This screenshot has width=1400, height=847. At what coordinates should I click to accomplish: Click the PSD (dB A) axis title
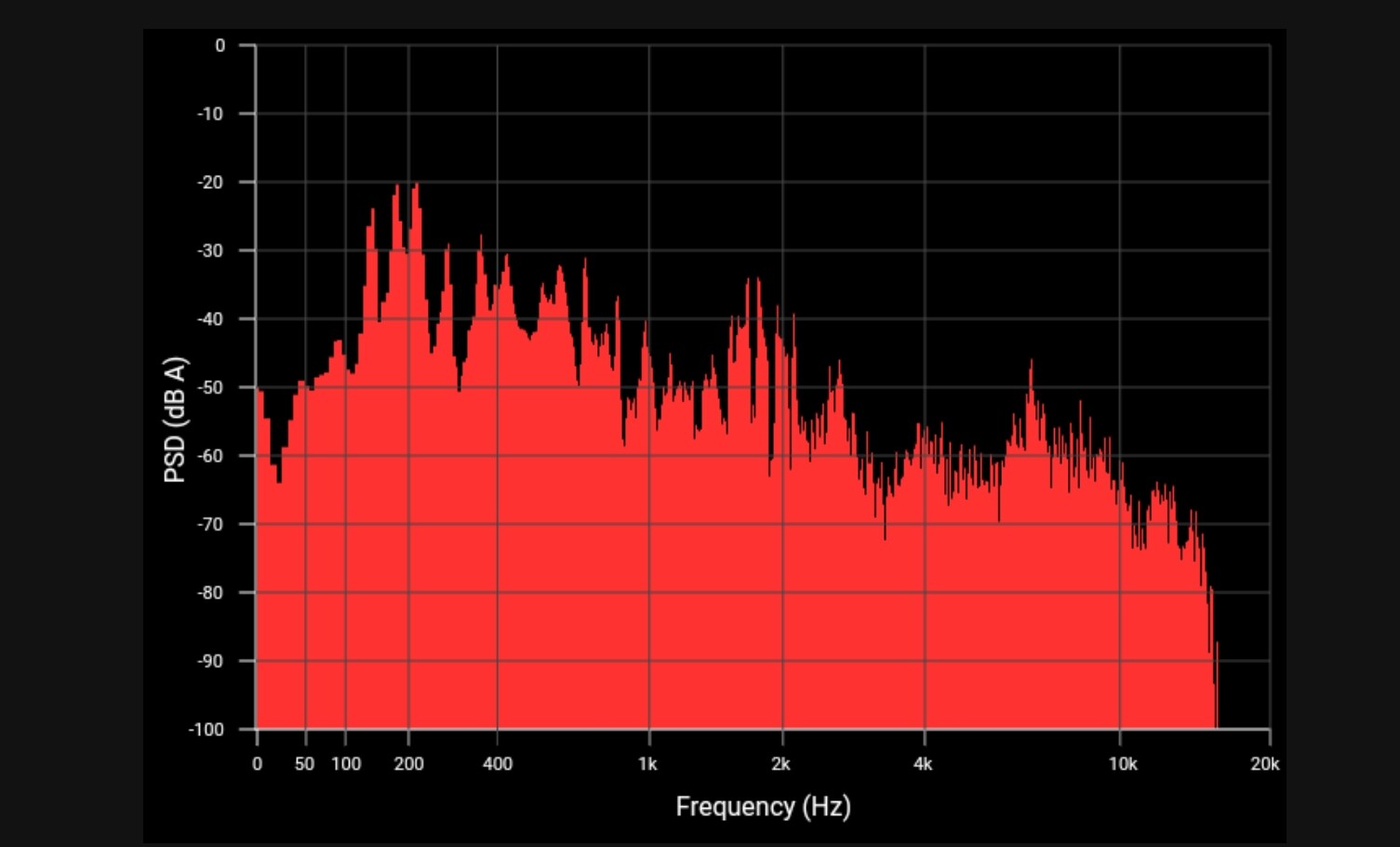[175, 420]
